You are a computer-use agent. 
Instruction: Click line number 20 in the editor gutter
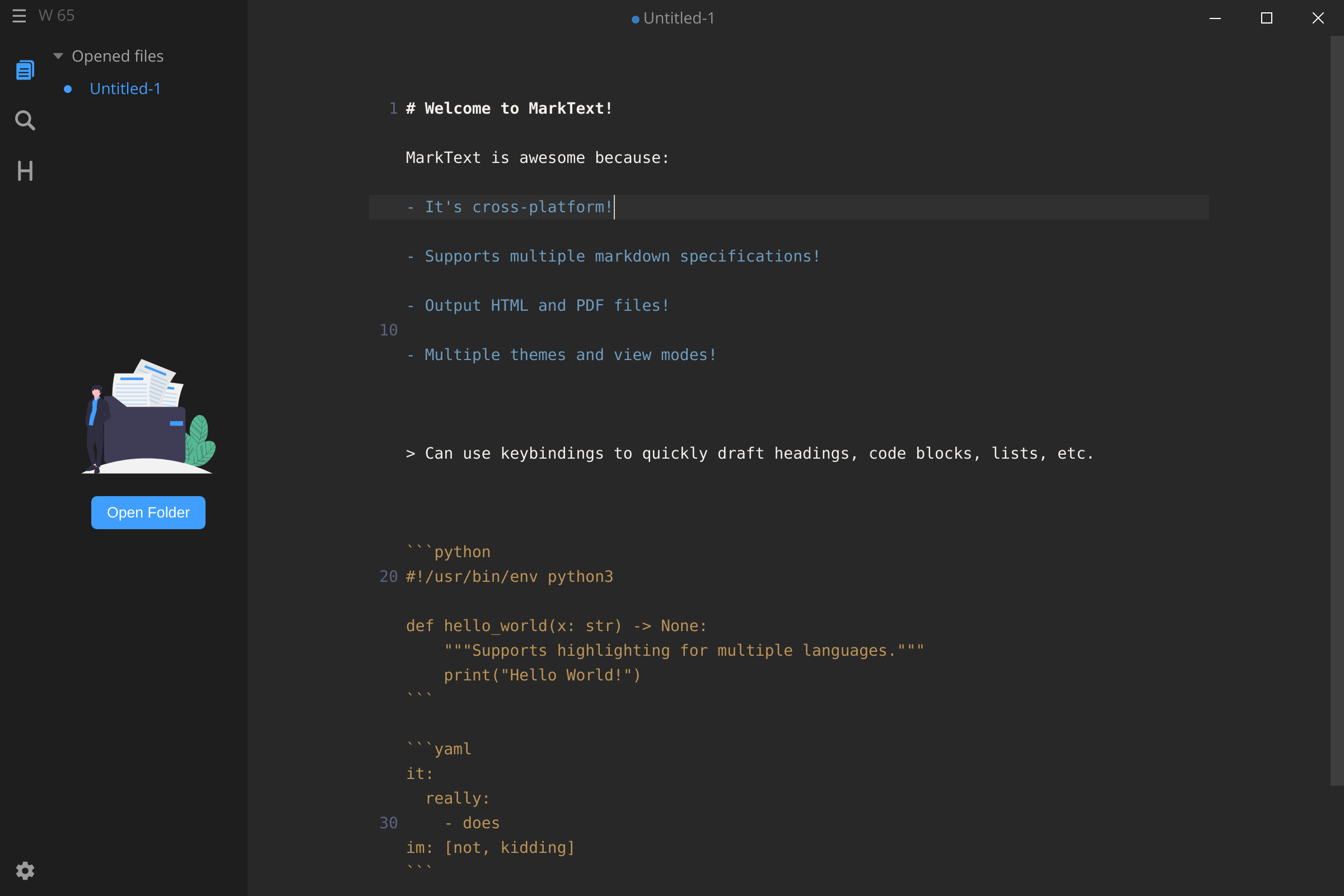[388, 577]
